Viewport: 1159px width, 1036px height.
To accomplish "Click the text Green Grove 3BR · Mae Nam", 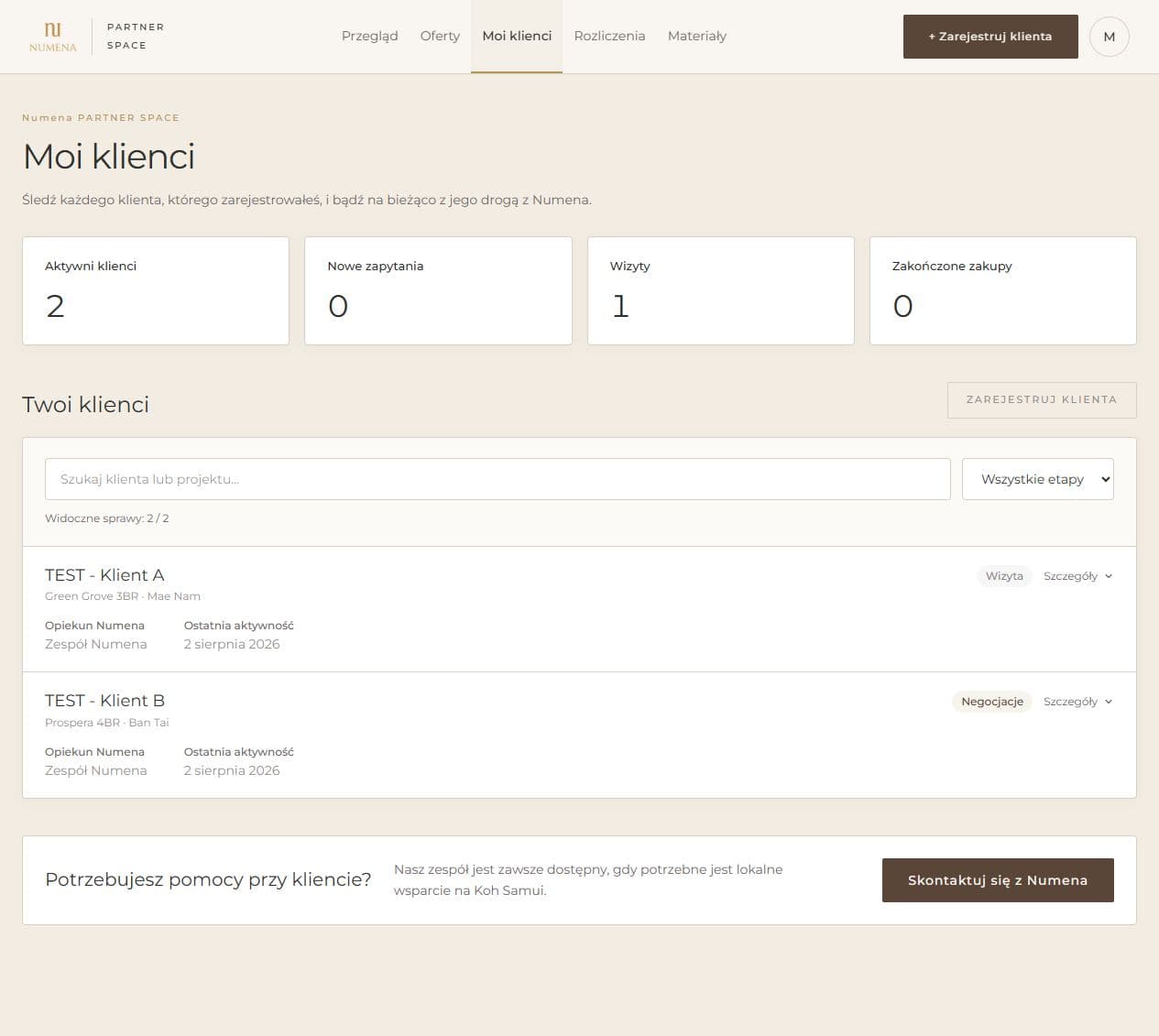I will coord(123,596).
